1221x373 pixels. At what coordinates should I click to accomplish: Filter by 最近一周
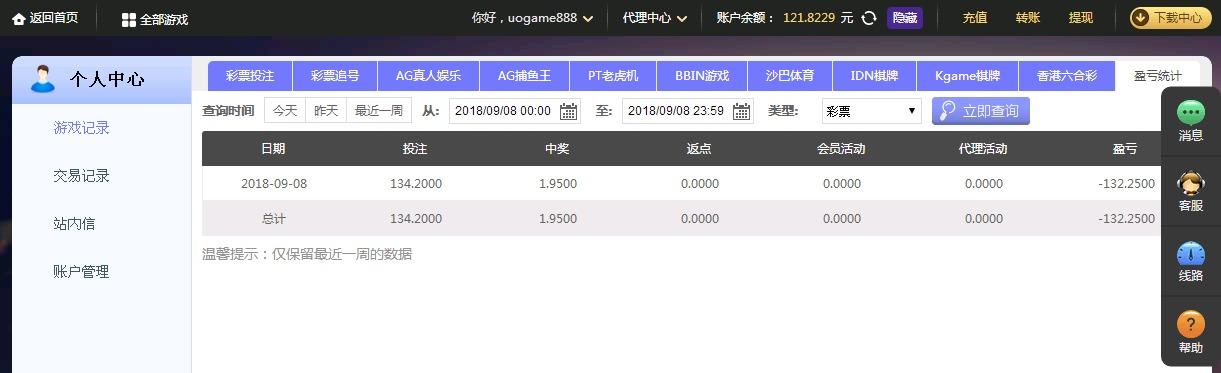click(379, 111)
